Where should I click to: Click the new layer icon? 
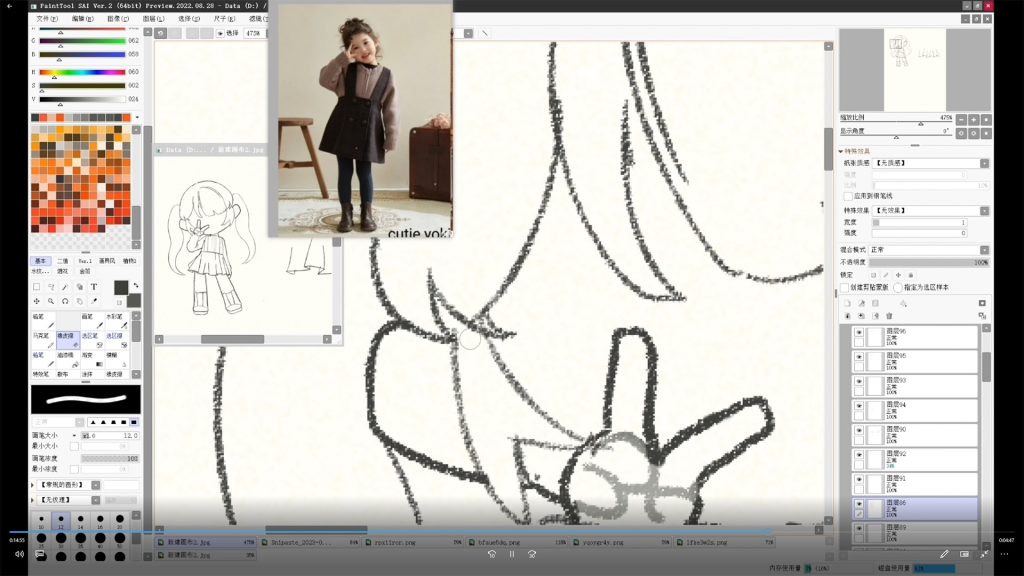pyautogui.click(x=846, y=303)
